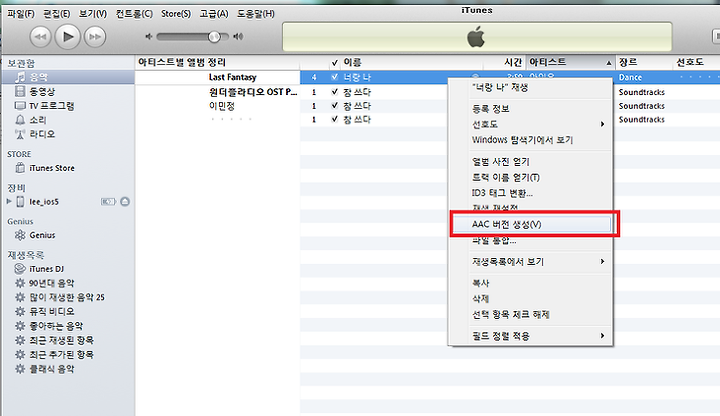
Task: Click the Apple logo in the status display
Action: [476, 37]
